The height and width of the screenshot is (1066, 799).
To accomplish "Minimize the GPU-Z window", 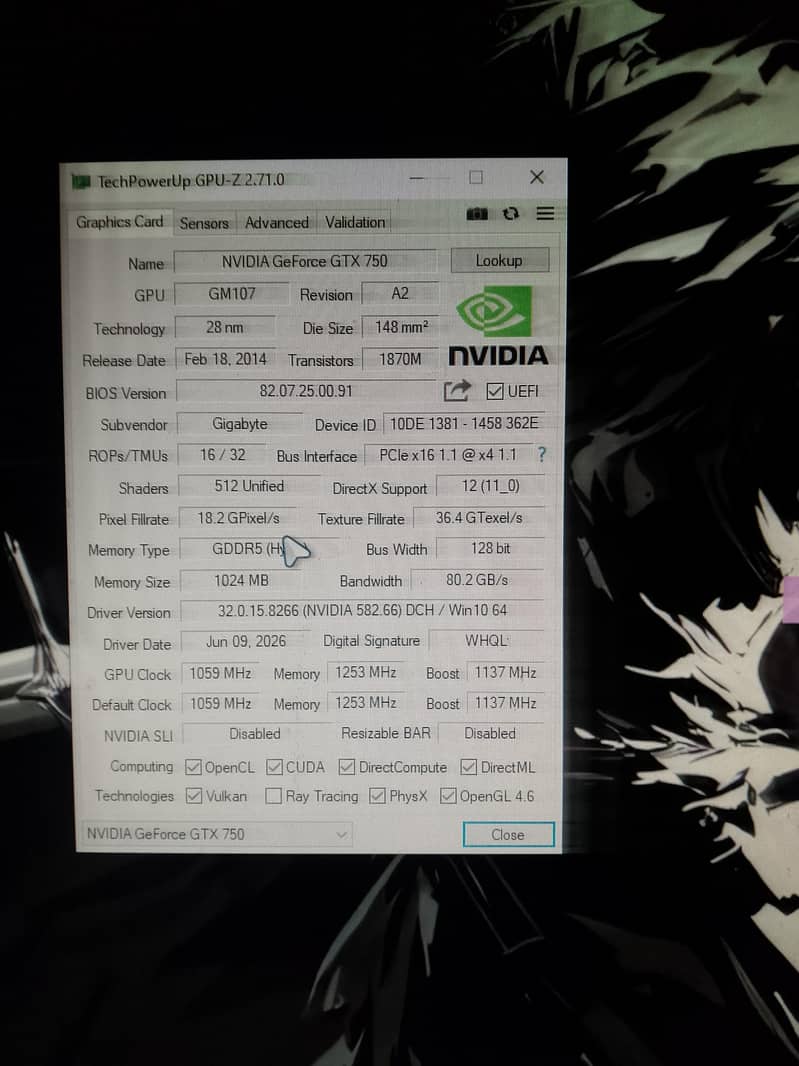I will click(417, 178).
